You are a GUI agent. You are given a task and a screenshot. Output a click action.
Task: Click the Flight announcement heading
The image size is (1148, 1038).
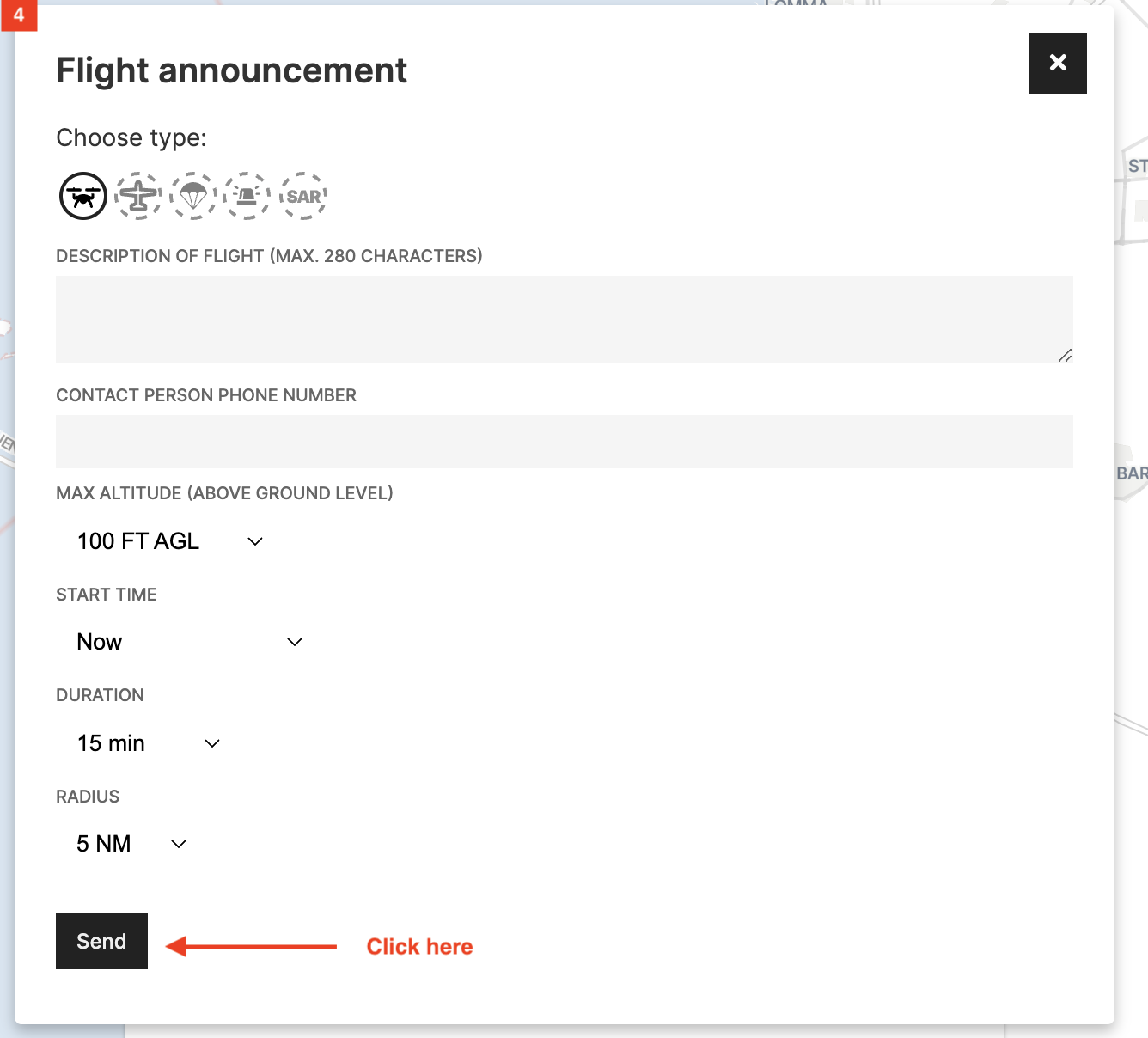[x=231, y=70]
